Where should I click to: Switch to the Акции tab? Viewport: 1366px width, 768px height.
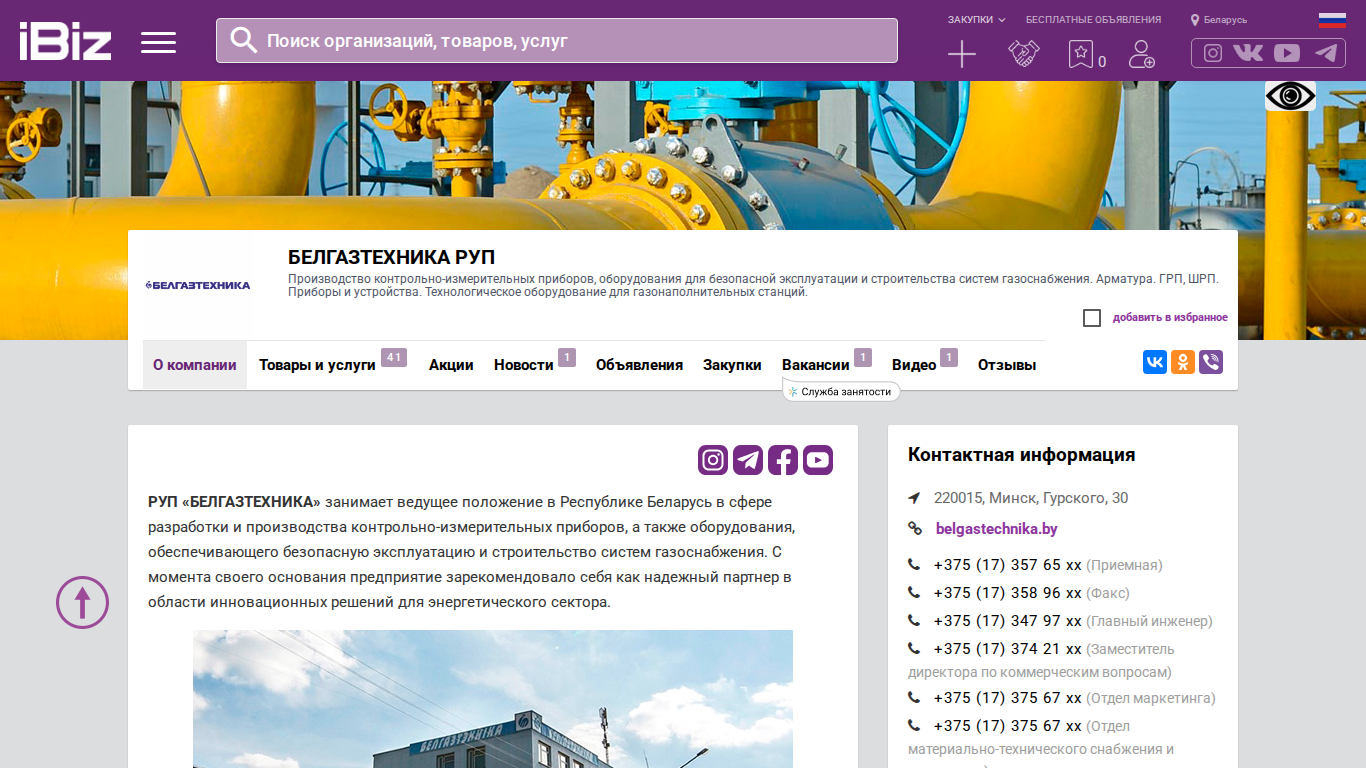[451, 365]
